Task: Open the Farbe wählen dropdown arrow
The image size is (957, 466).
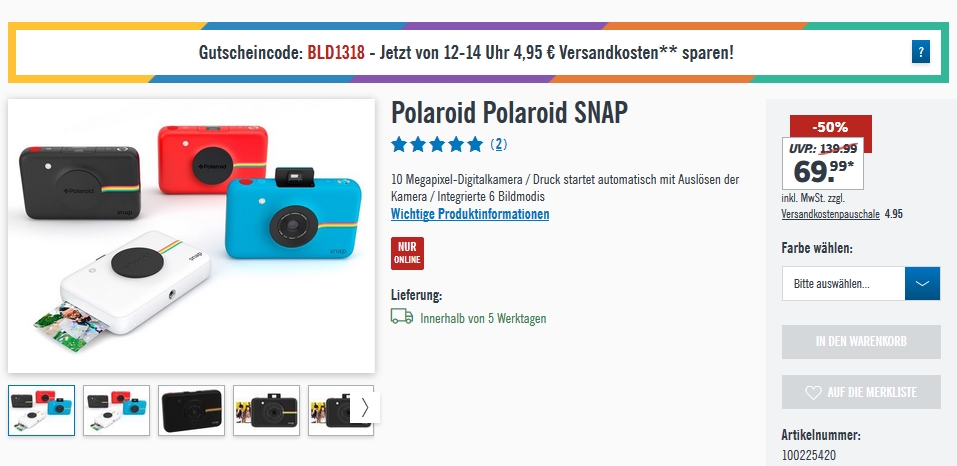Action: click(922, 284)
